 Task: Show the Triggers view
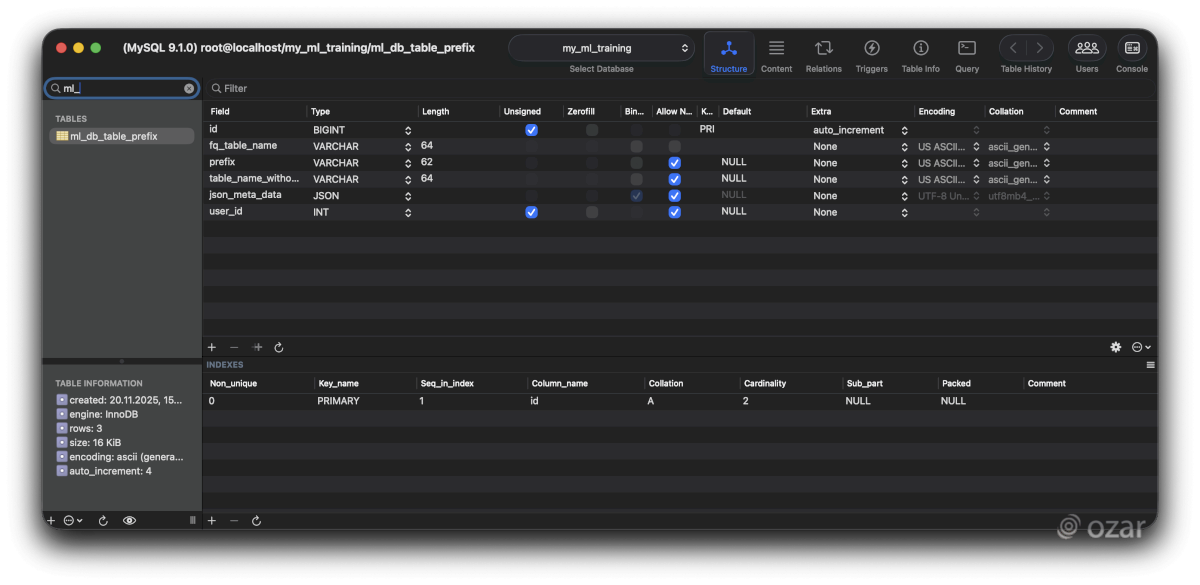(871, 54)
